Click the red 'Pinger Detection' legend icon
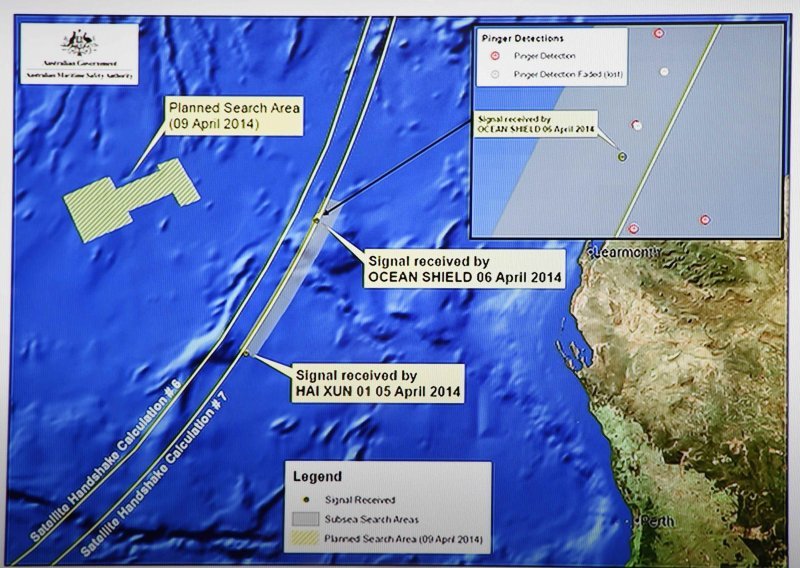This screenshot has width=800, height=568. tap(494, 56)
